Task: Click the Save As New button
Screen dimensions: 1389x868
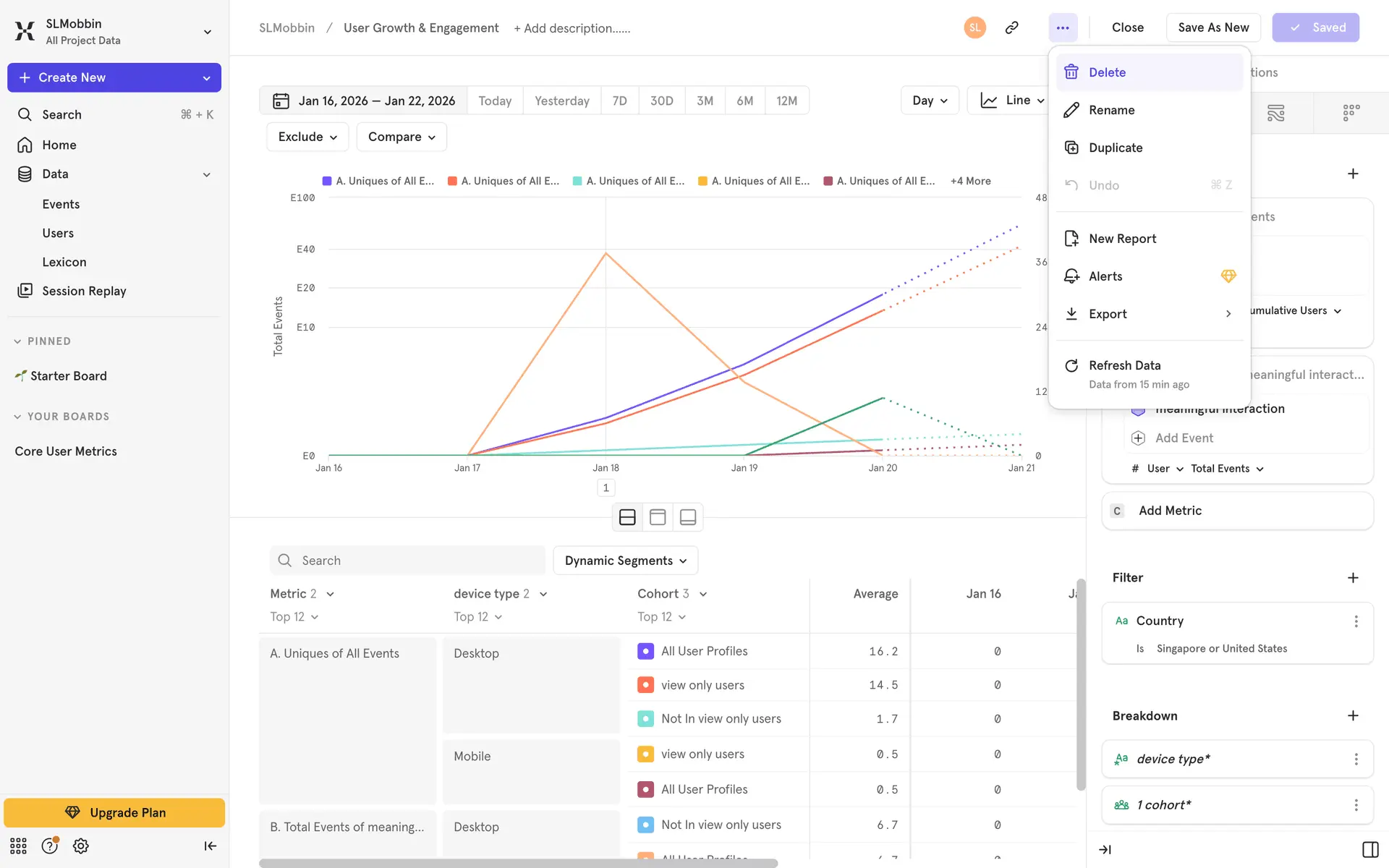Action: 1212,27
